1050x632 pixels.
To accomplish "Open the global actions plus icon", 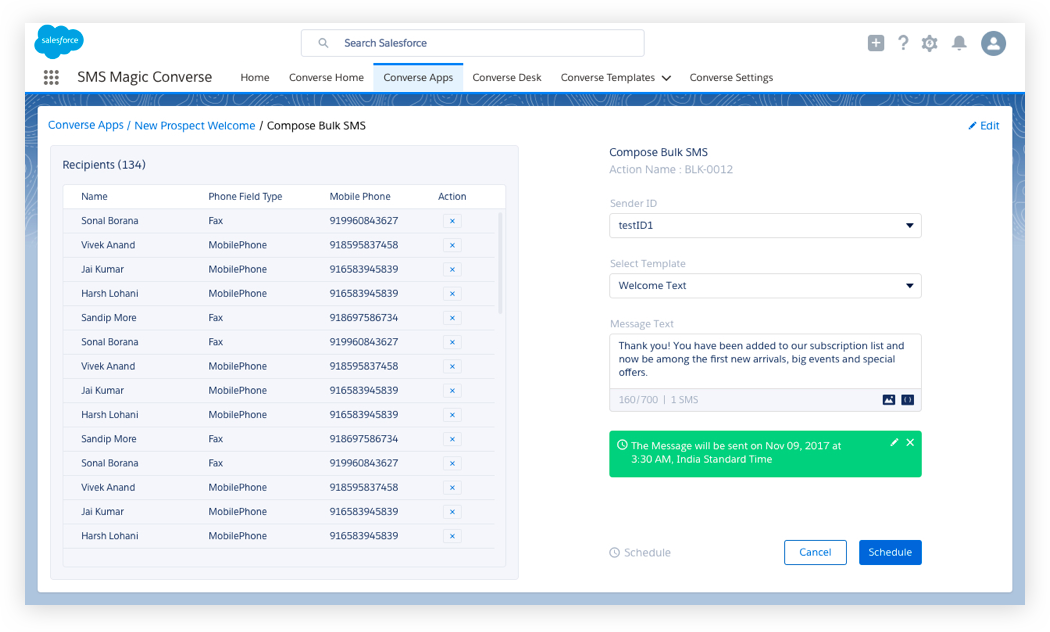I will (x=876, y=43).
